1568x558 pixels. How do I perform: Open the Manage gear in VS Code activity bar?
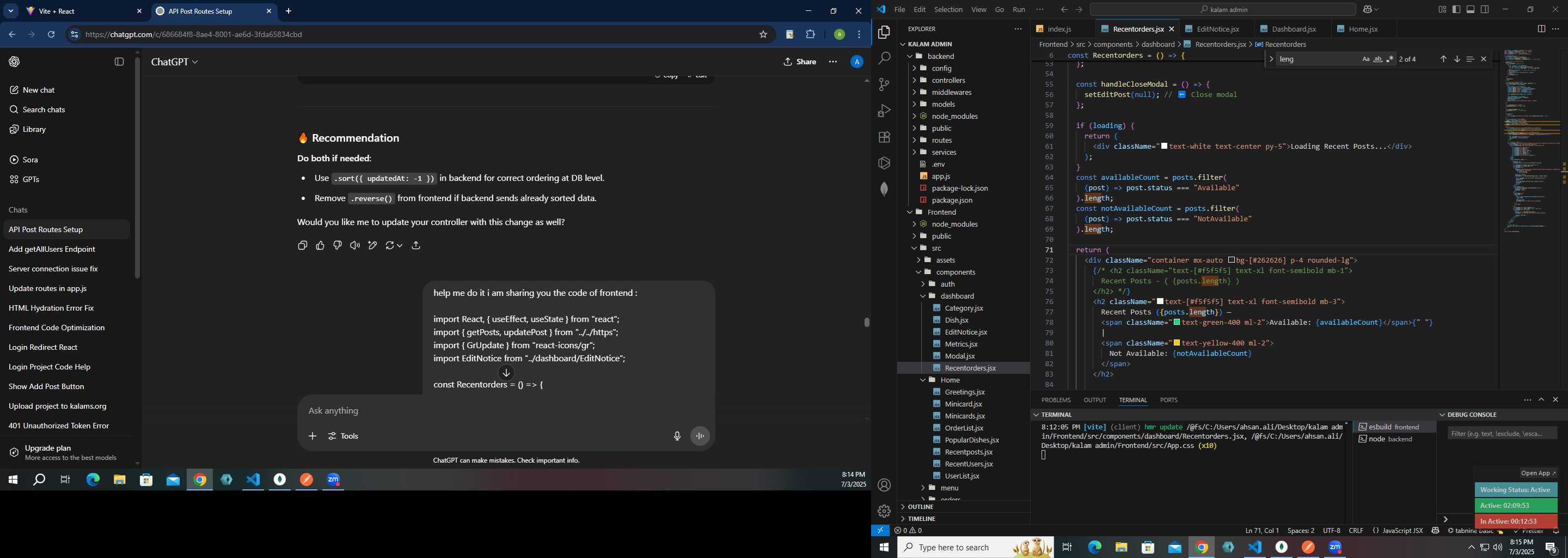click(x=884, y=511)
